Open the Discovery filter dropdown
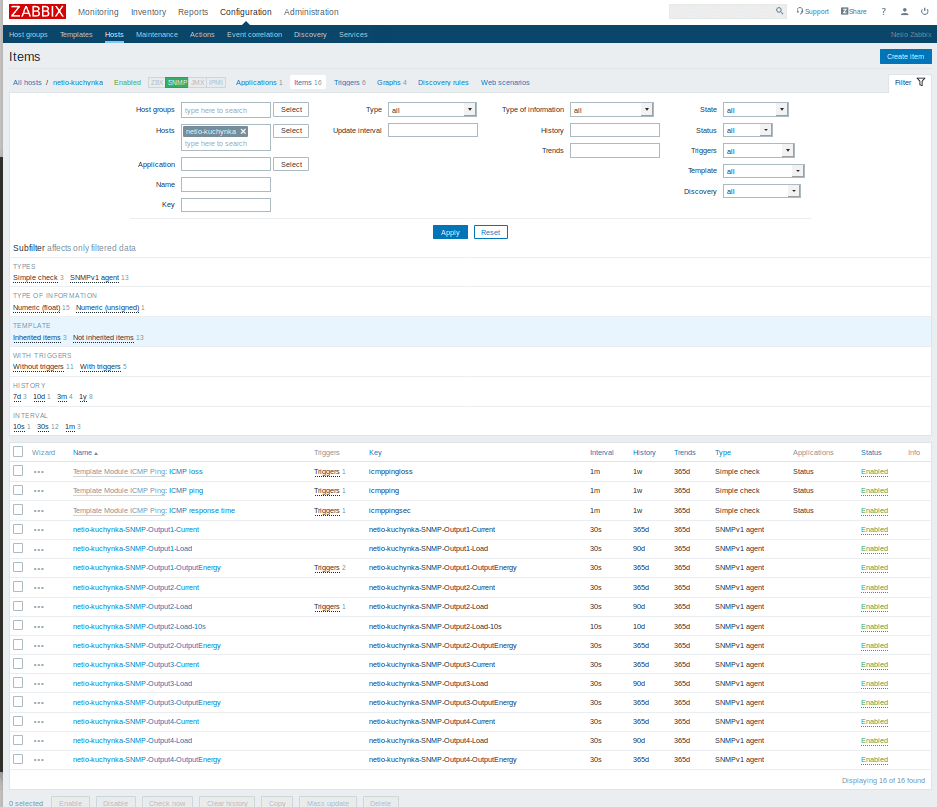The height and width of the screenshot is (807, 937). coord(761,191)
